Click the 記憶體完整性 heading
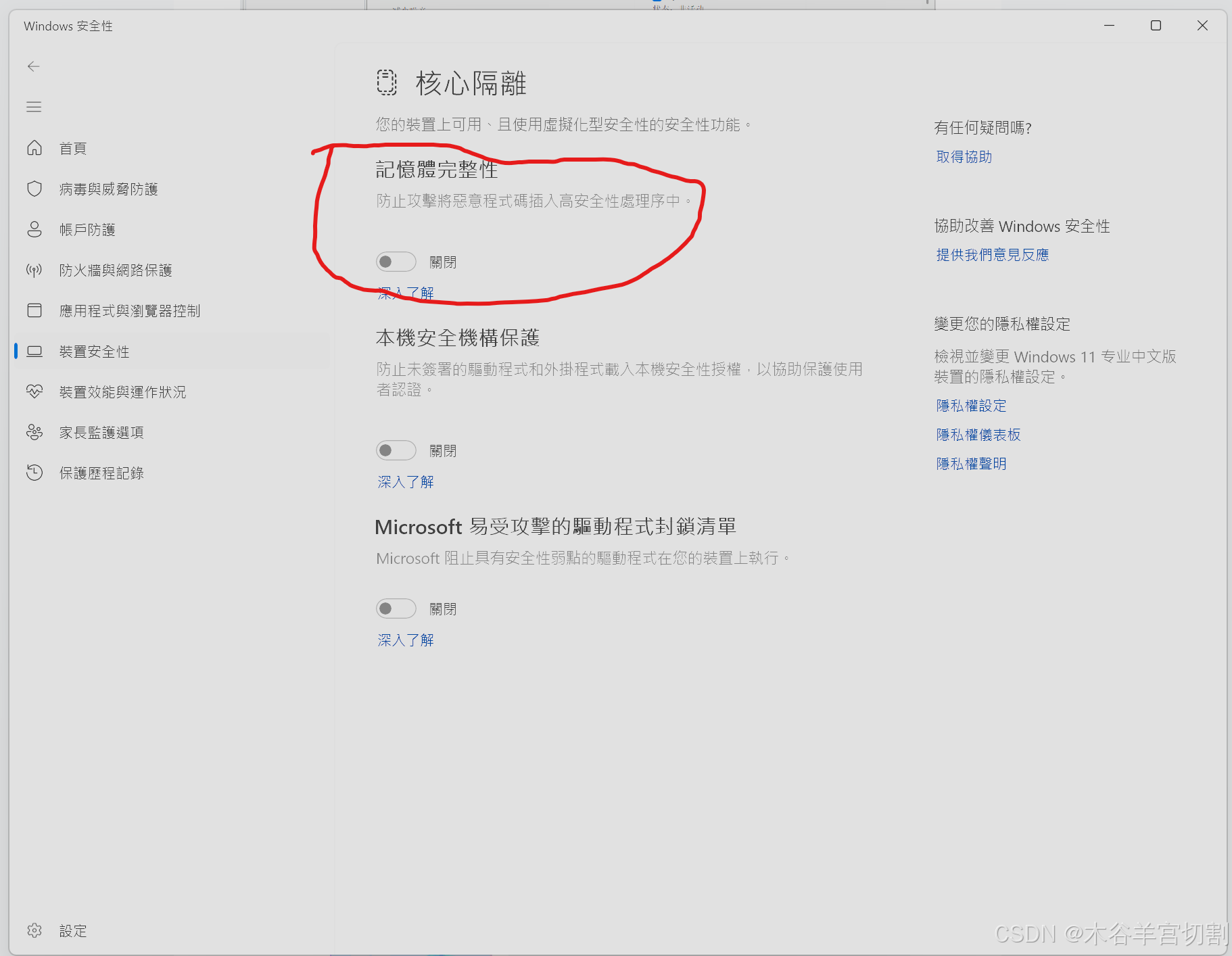Image resolution: width=1232 pixels, height=956 pixels. click(437, 169)
